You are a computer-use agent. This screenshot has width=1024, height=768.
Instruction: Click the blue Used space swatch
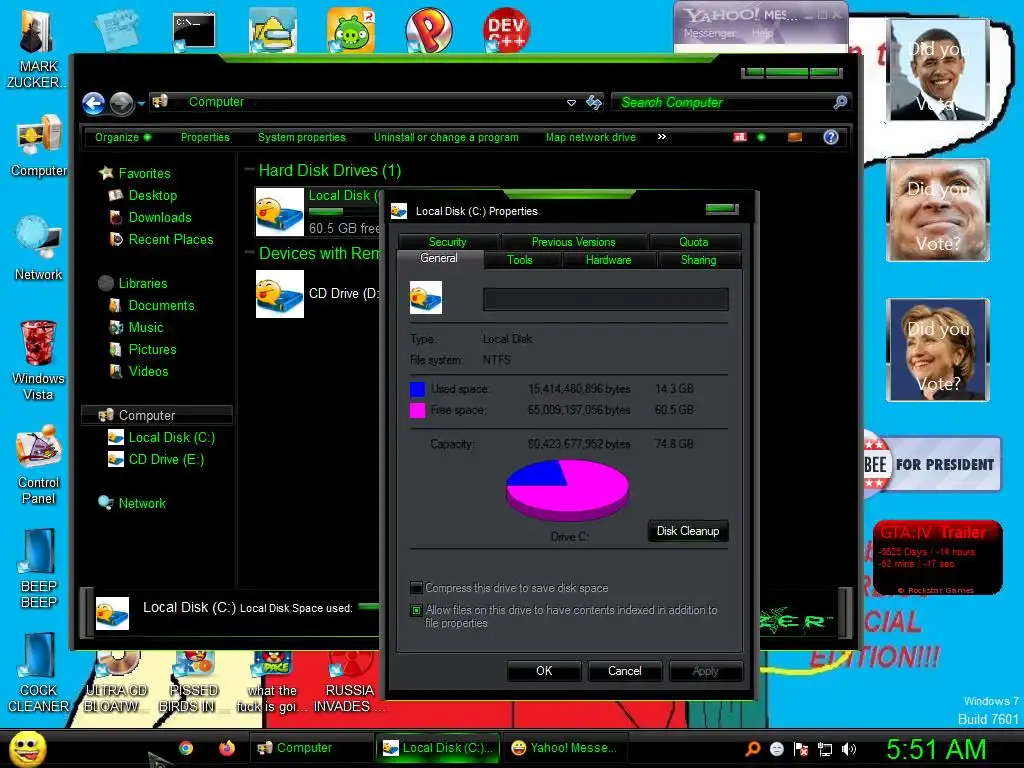click(417, 389)
